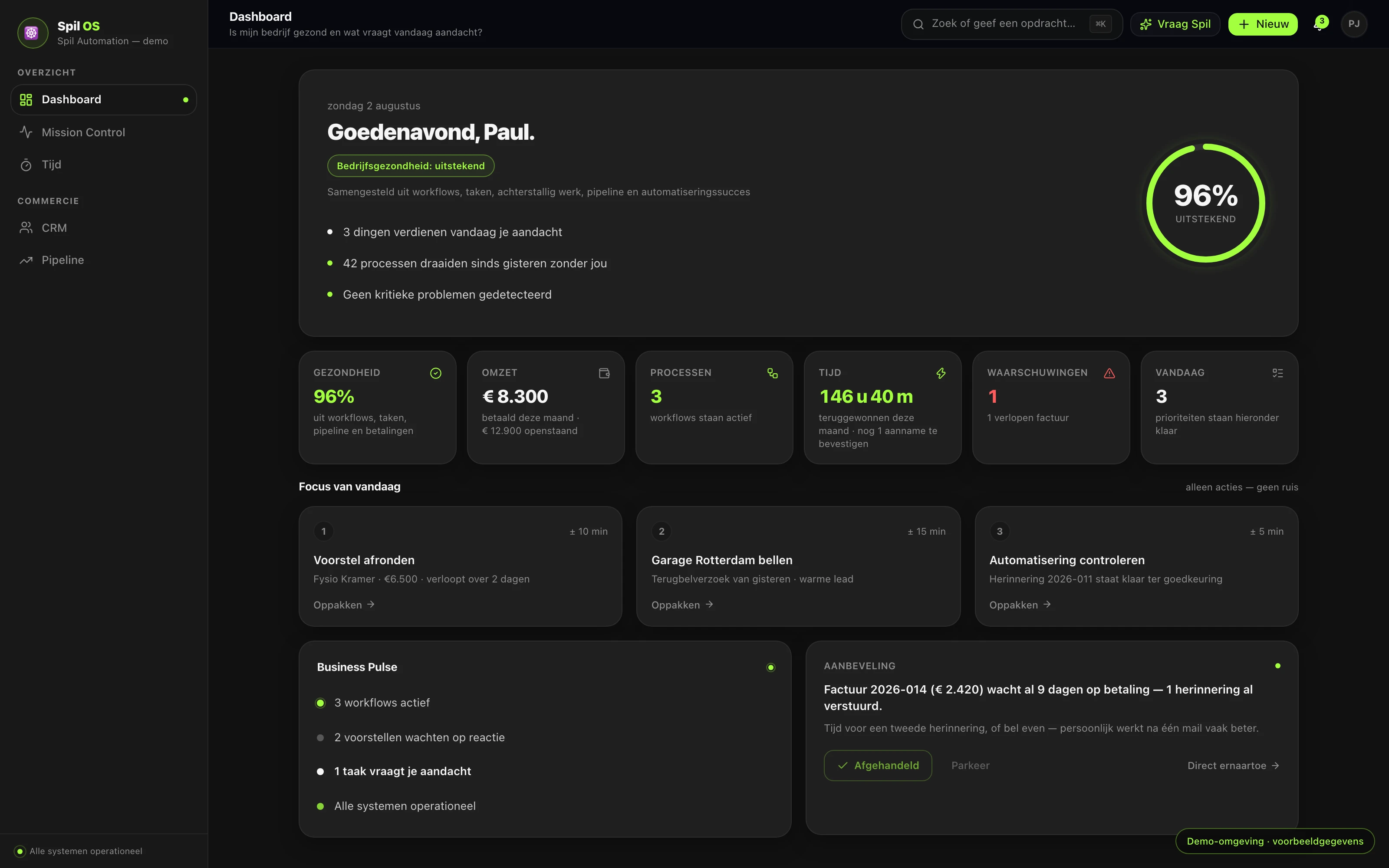Click the Vraag Spil button
The width and height of the screenshot is (1389, 868).
[x=1175, y=24]
